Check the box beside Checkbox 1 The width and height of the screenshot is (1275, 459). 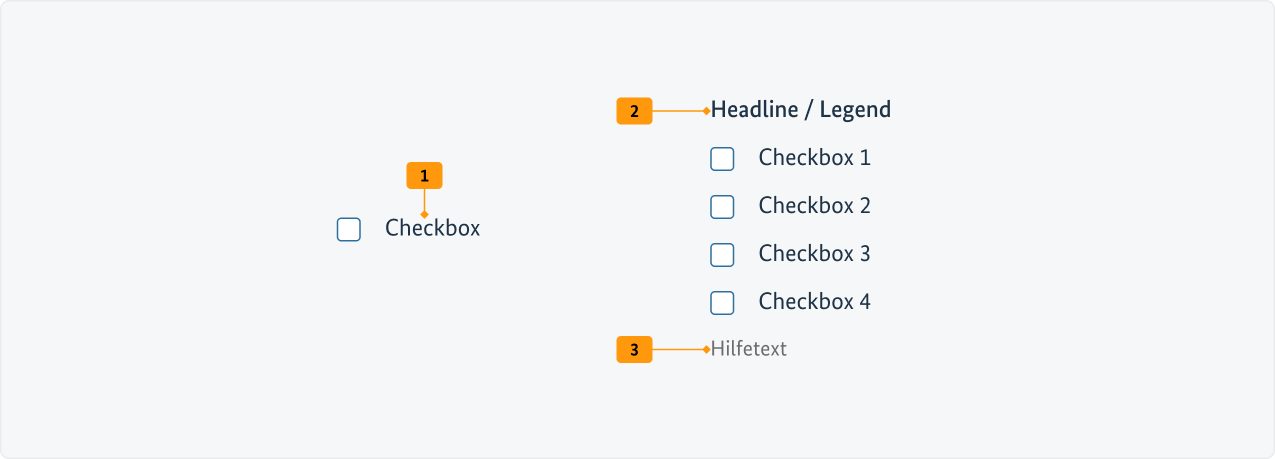pos(722,159)
